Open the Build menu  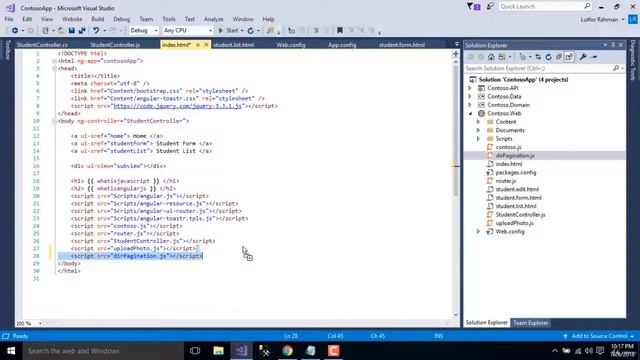[98, 19]
